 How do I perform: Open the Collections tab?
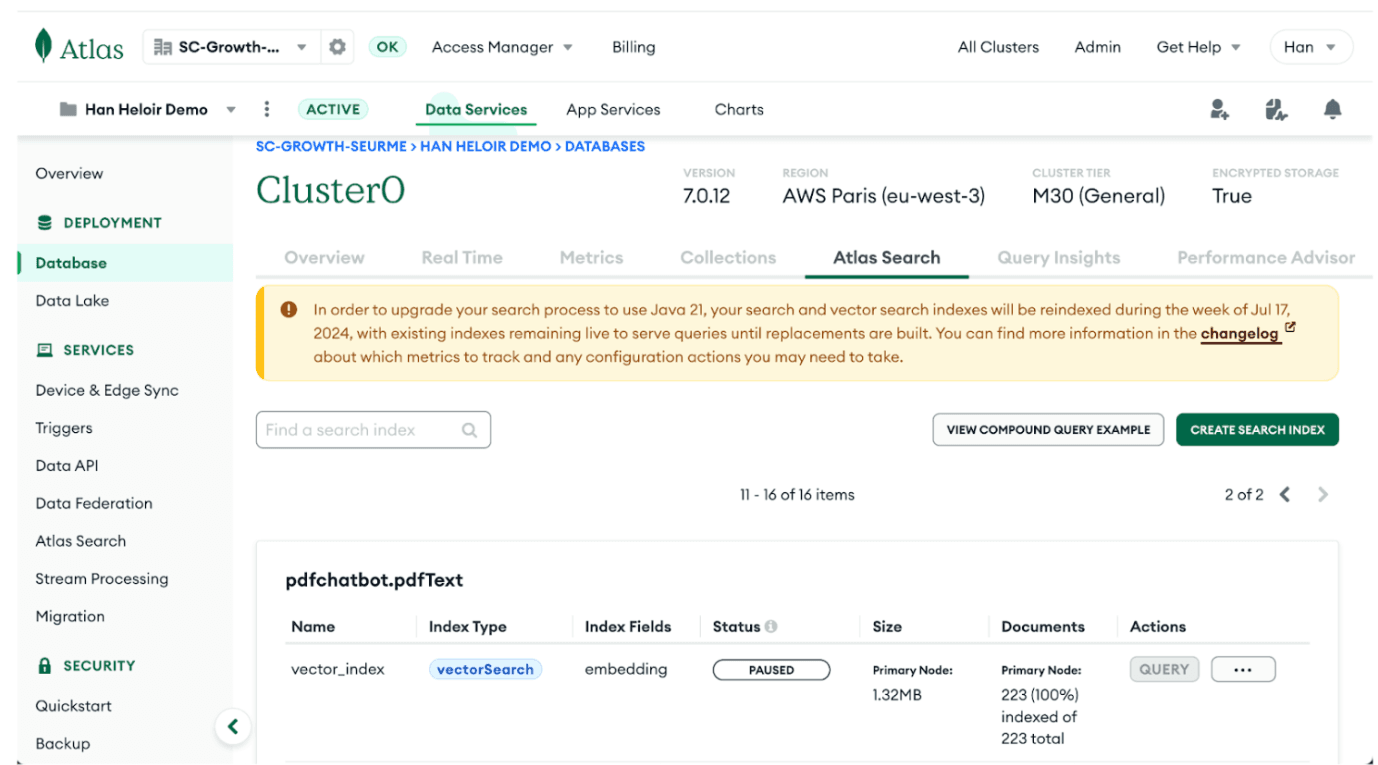728,257
